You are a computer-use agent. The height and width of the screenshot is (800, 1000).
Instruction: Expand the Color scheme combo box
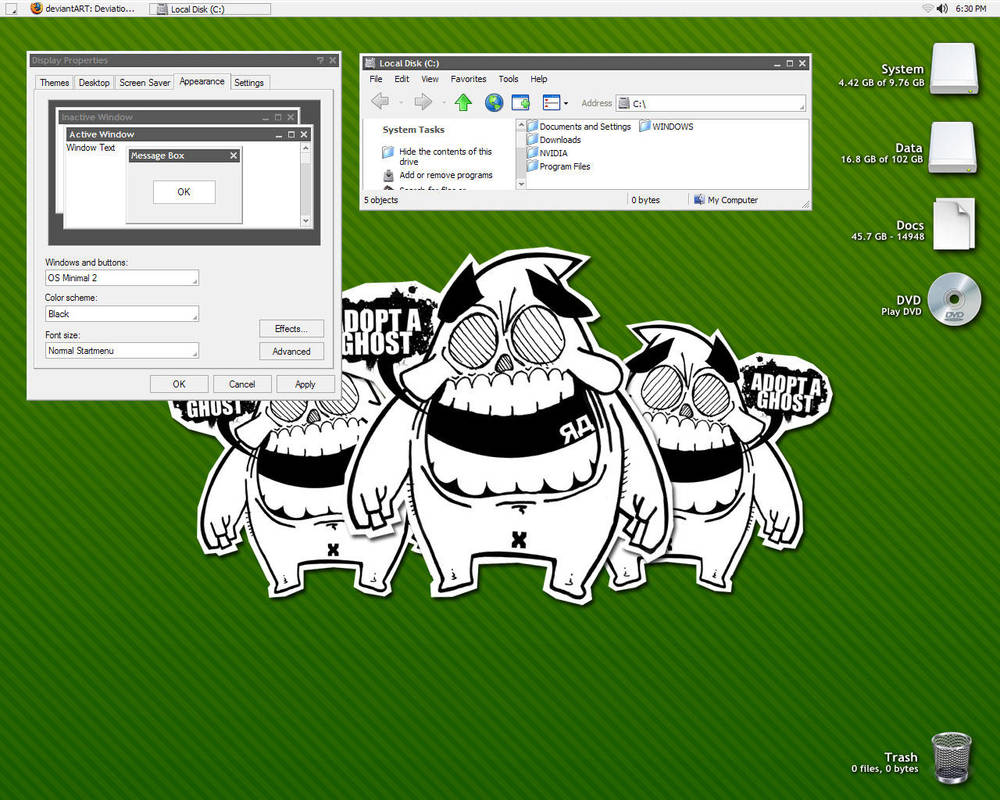122,314
